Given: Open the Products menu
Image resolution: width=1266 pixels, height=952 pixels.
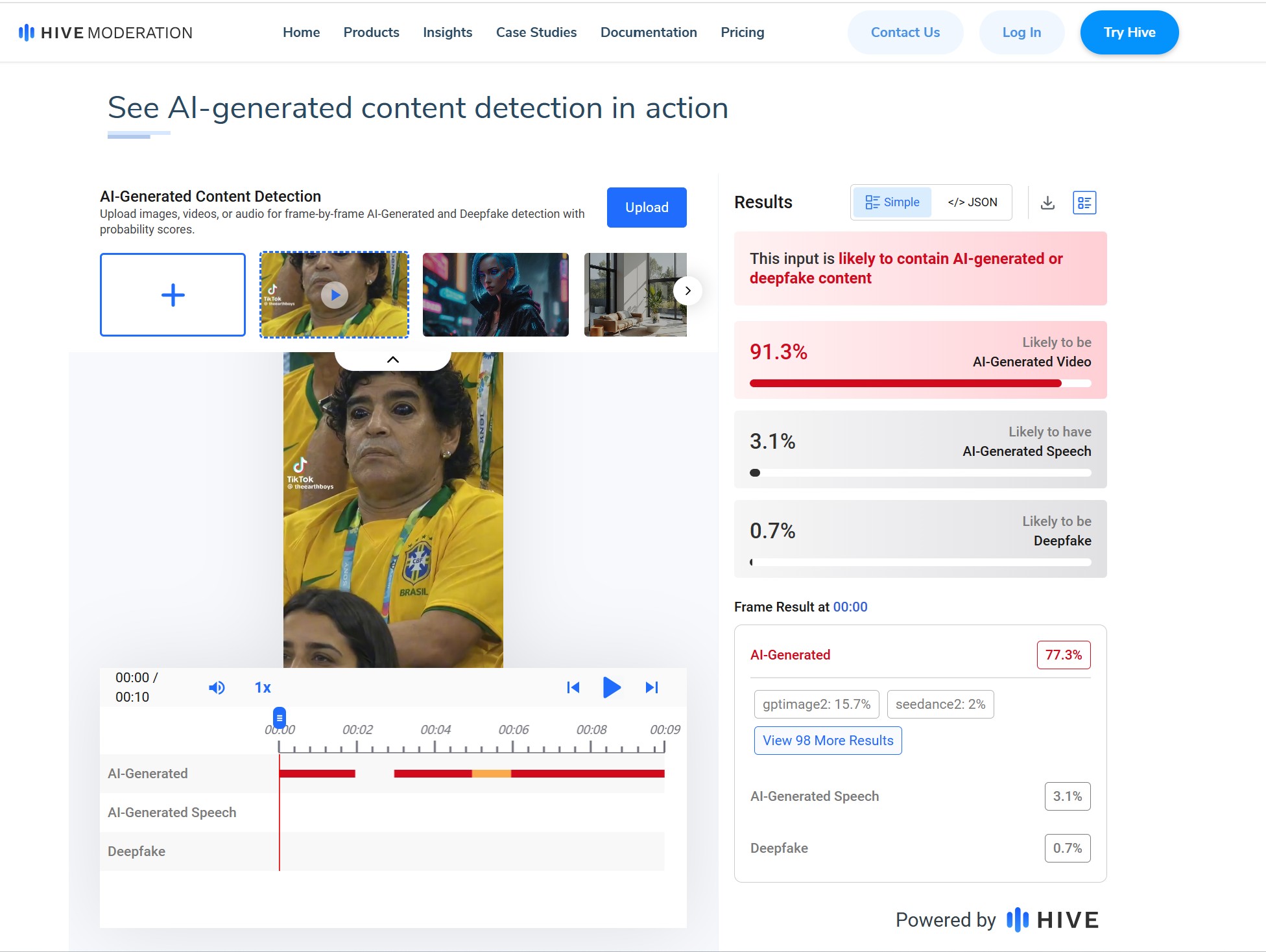Looking at the screenshot, I should tap(371, 32).
